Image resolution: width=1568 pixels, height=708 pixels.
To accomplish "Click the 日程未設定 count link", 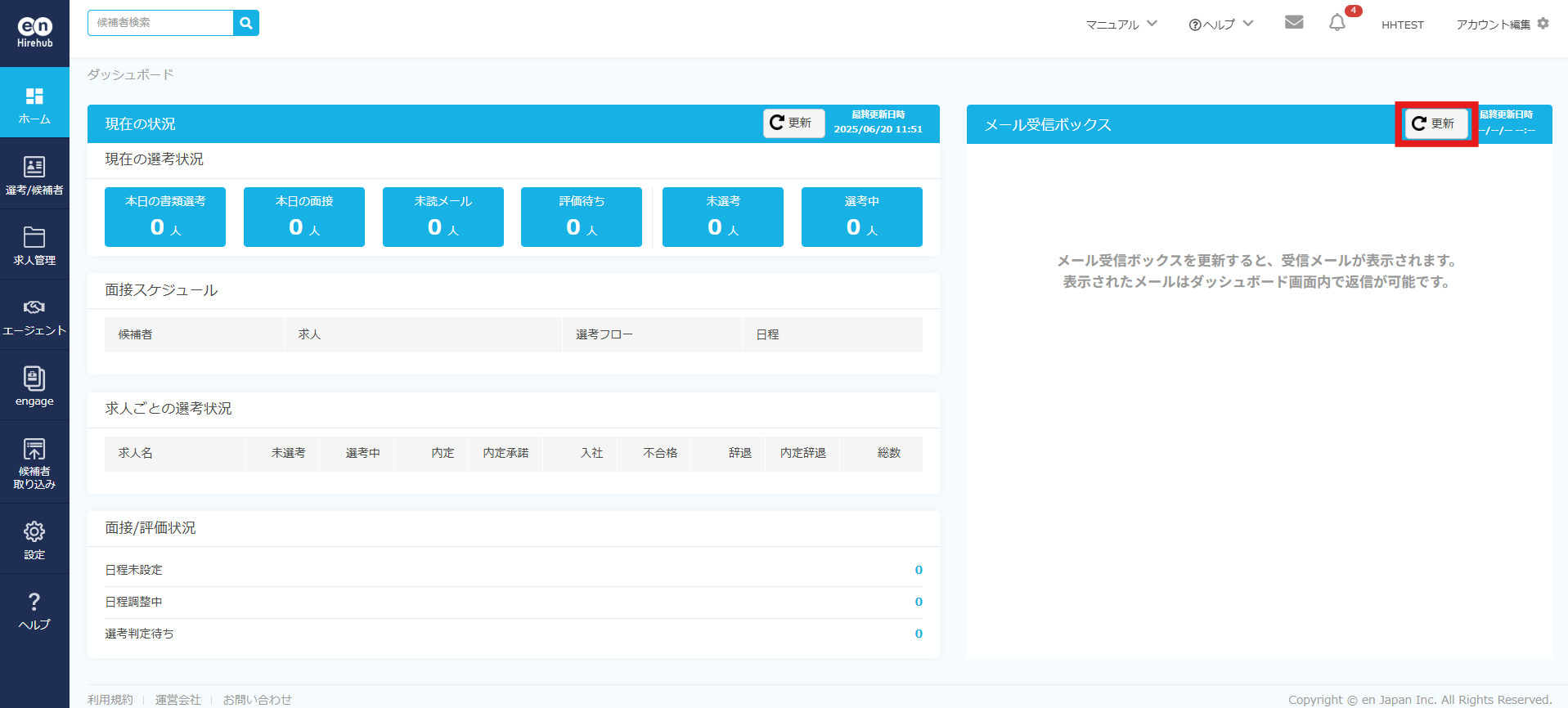I will 919,570.
